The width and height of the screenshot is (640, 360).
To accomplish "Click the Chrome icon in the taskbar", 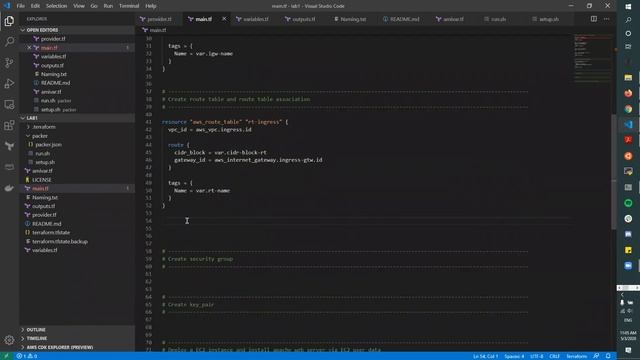I will (628, 109).
